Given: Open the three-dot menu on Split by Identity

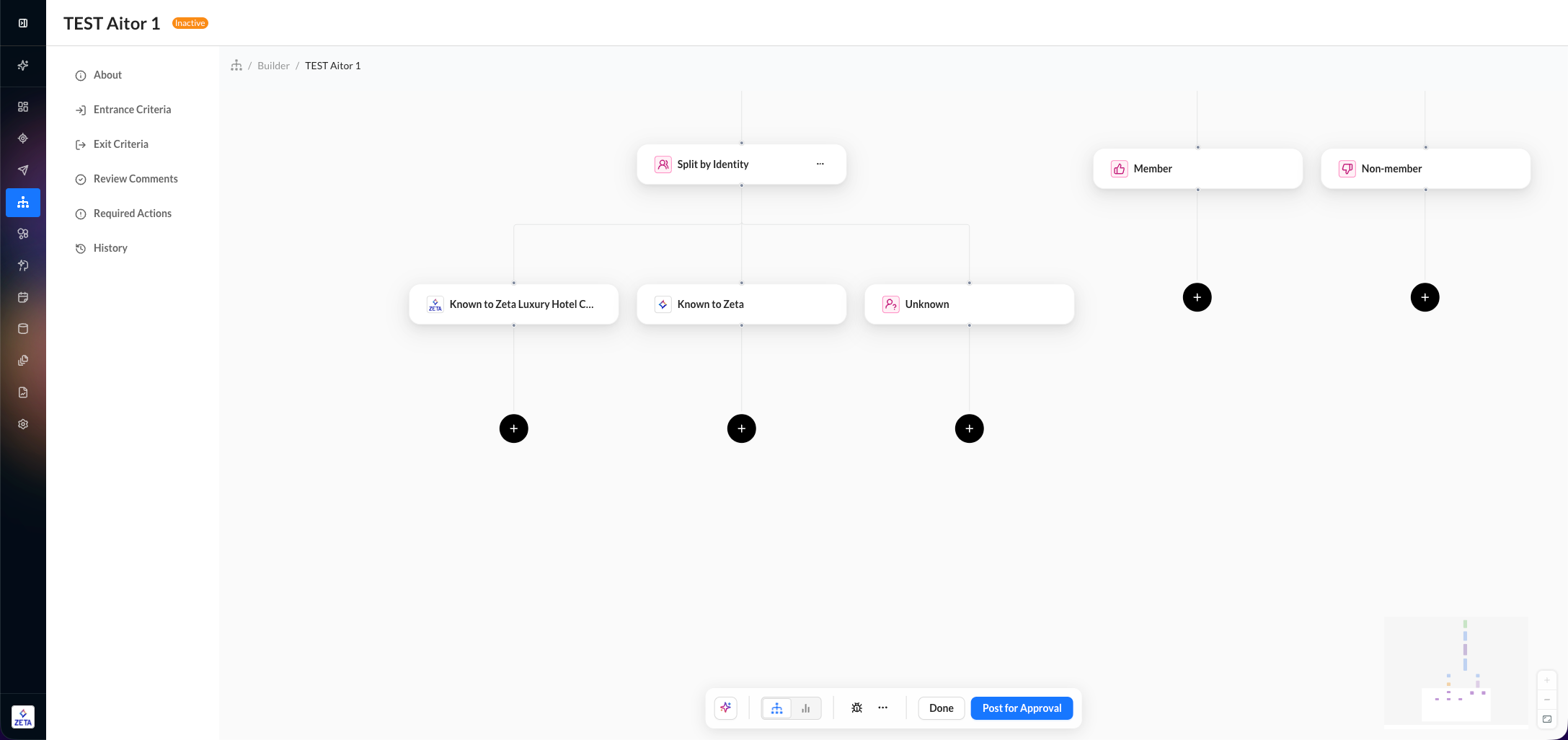Looking at the screenshot, I should [x=820, y=164].
